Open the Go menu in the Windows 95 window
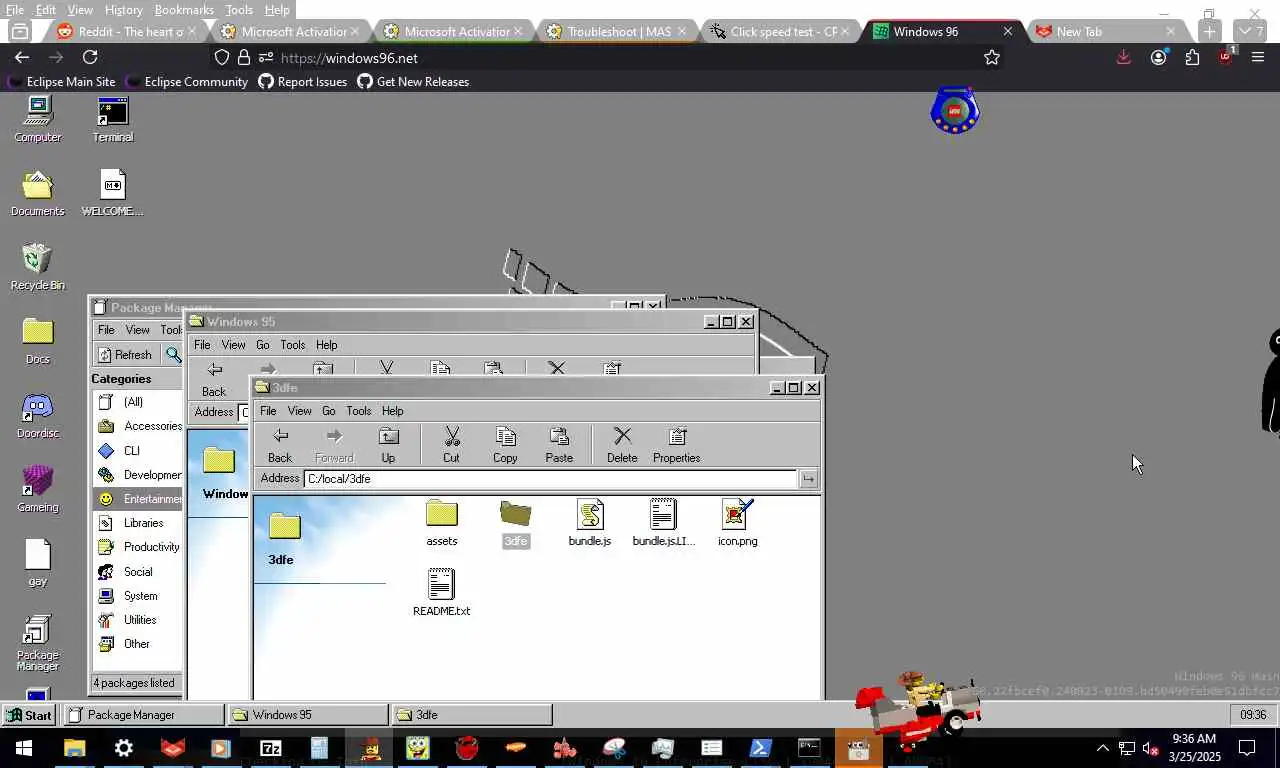1280x768 pixels. point(263,345)
